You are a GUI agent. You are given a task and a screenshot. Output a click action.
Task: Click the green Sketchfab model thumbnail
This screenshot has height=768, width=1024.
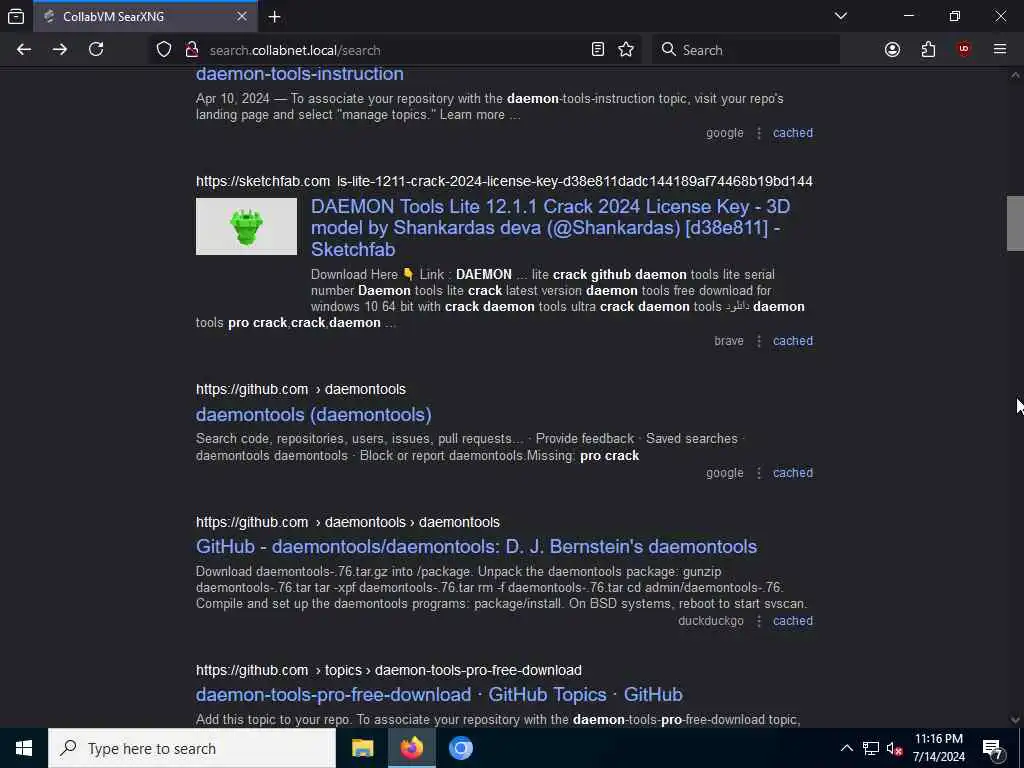(246, 226)
